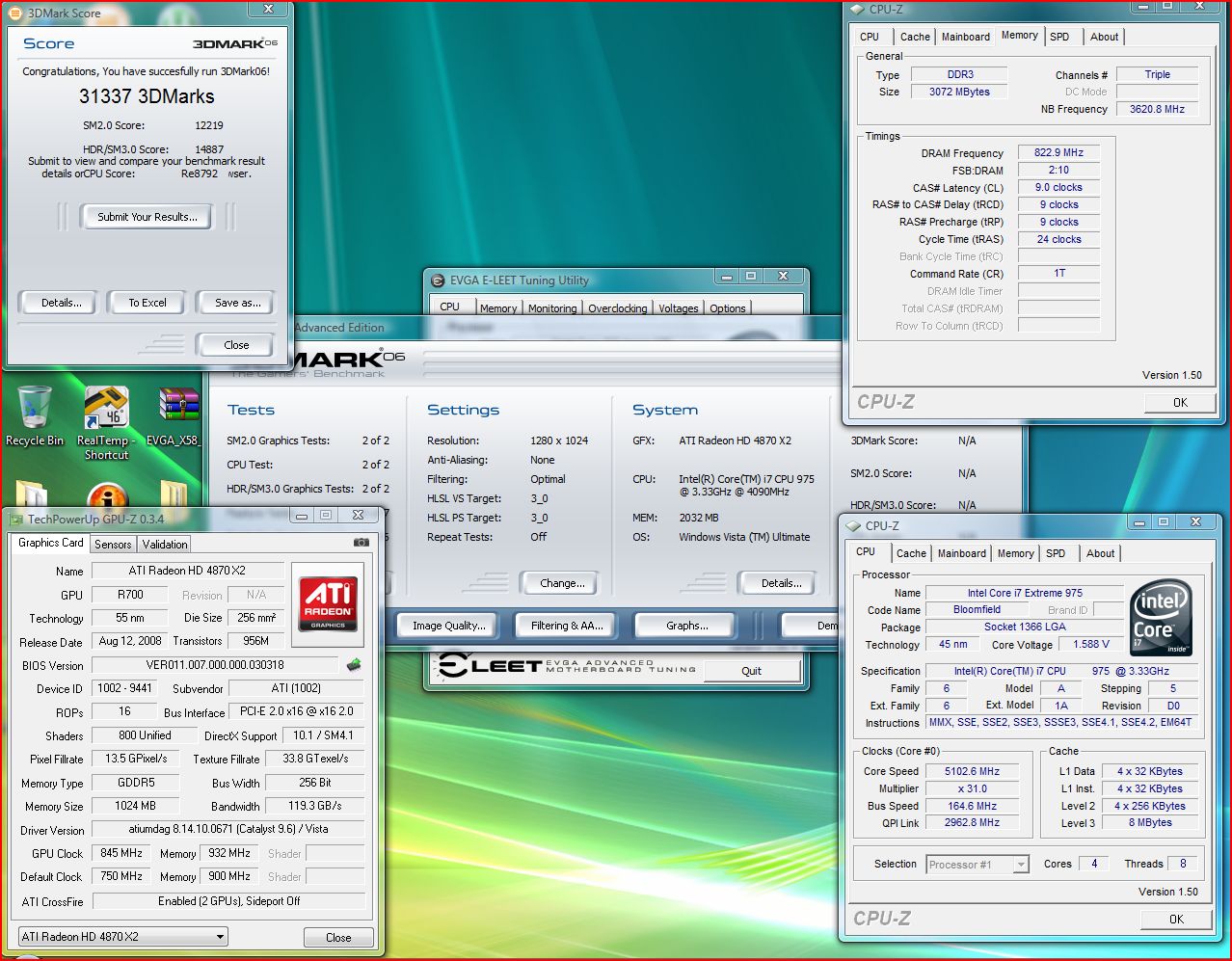Image resolution: width=1232 pixels, height=961 pixels.
Task: Click the GPU-Z screenshot camera icon
Action: (362, 543)
